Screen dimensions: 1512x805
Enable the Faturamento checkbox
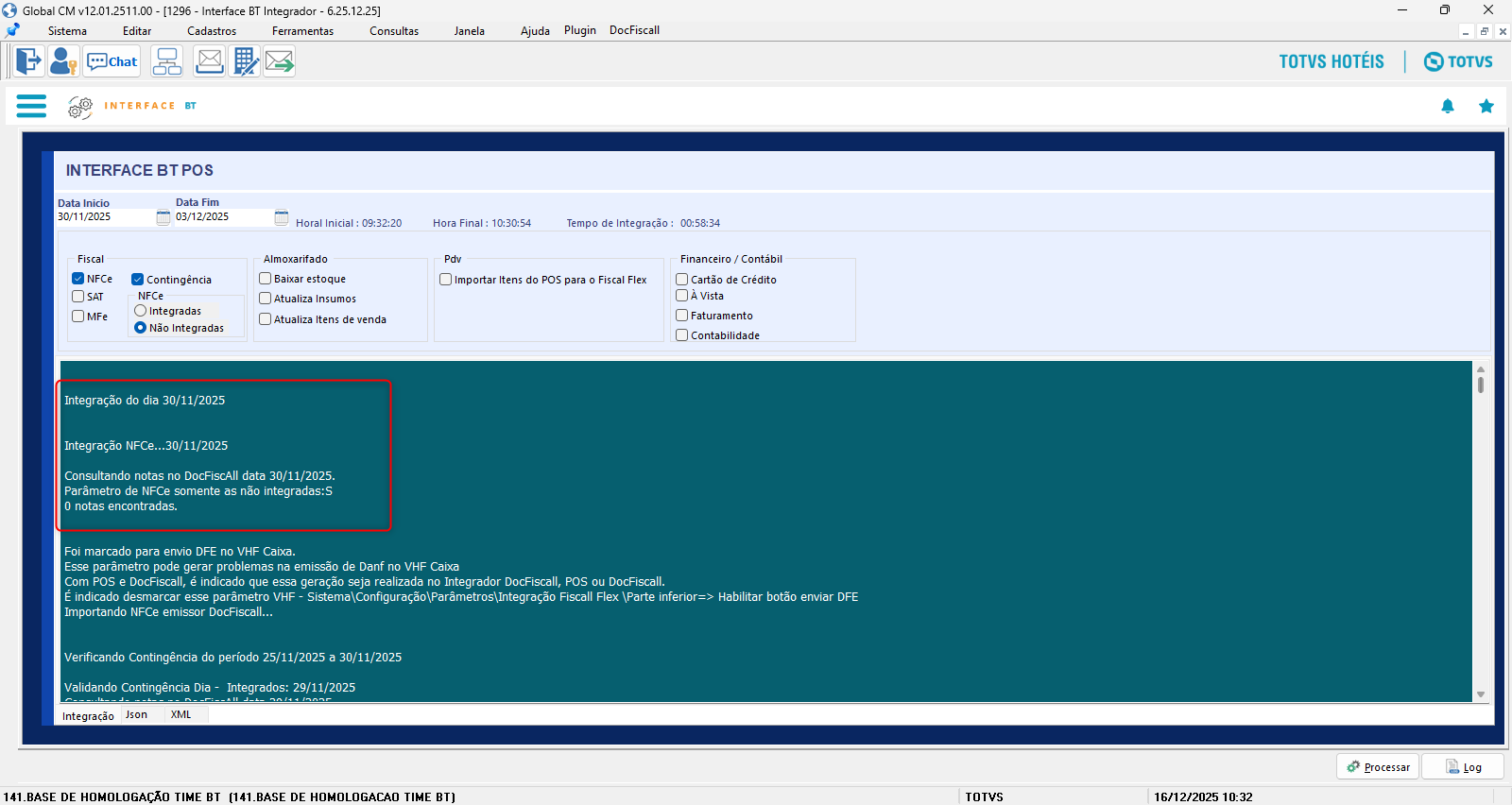(x=682, y=316)
